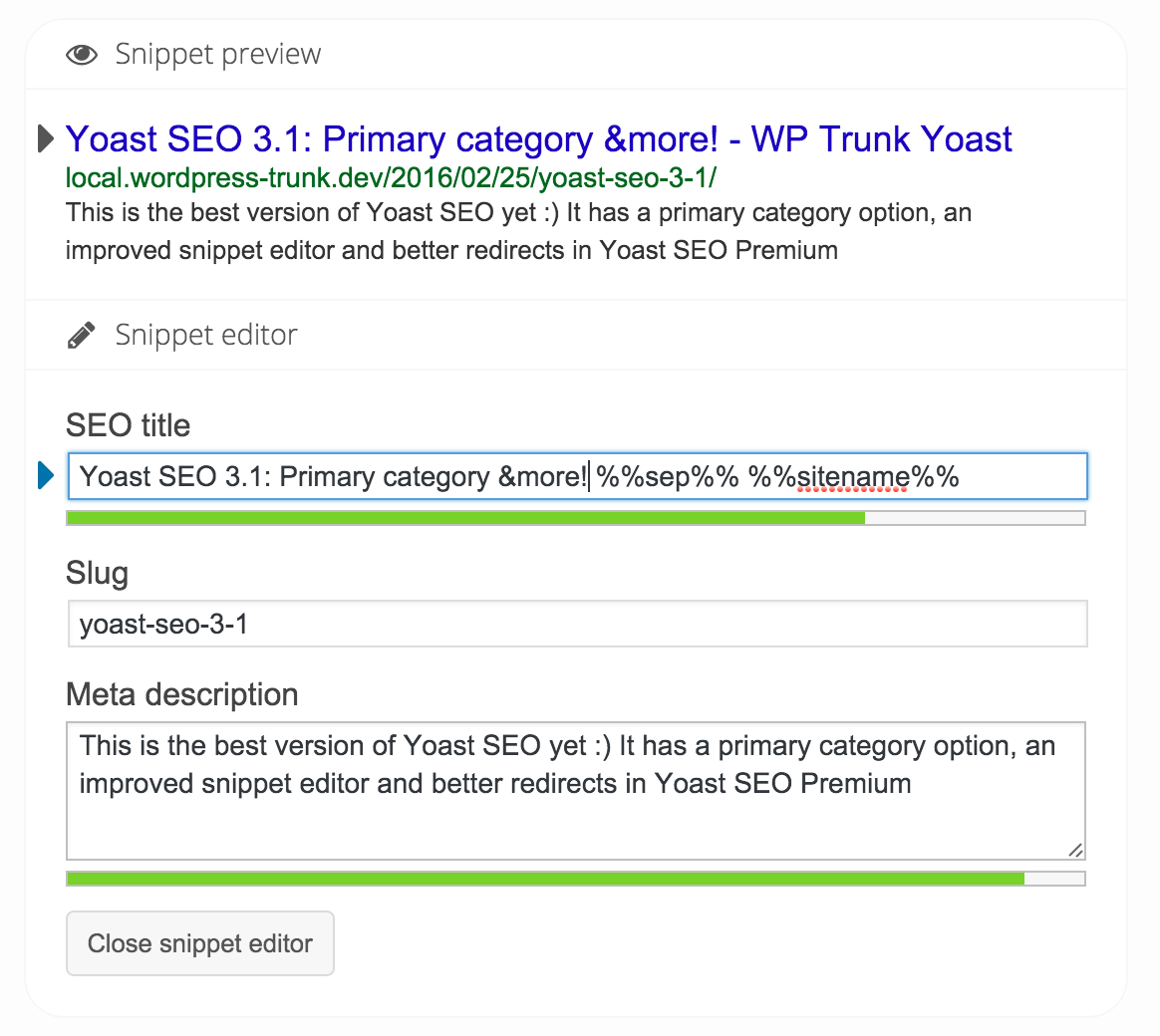Screen dimensions: 1160x1036
Task: Click the blue arrow marker next to SEO title
Action: coord(44,476)
